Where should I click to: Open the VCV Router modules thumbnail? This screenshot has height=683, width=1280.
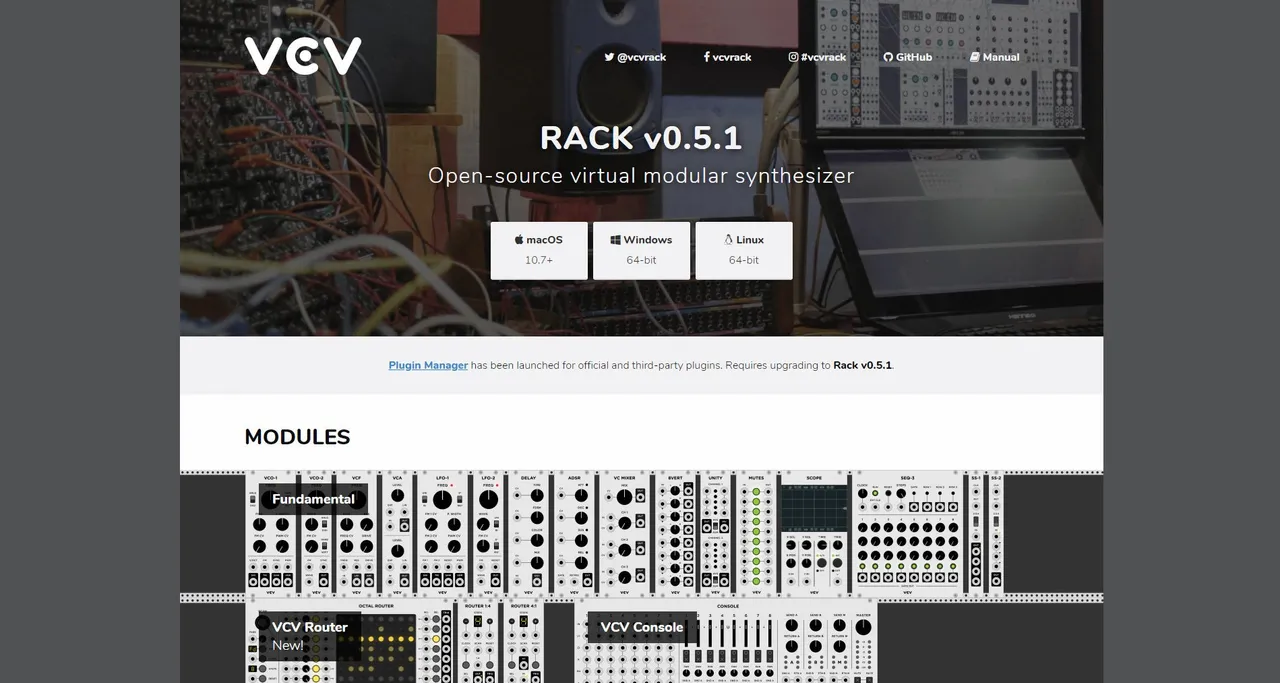click(394, 642)
